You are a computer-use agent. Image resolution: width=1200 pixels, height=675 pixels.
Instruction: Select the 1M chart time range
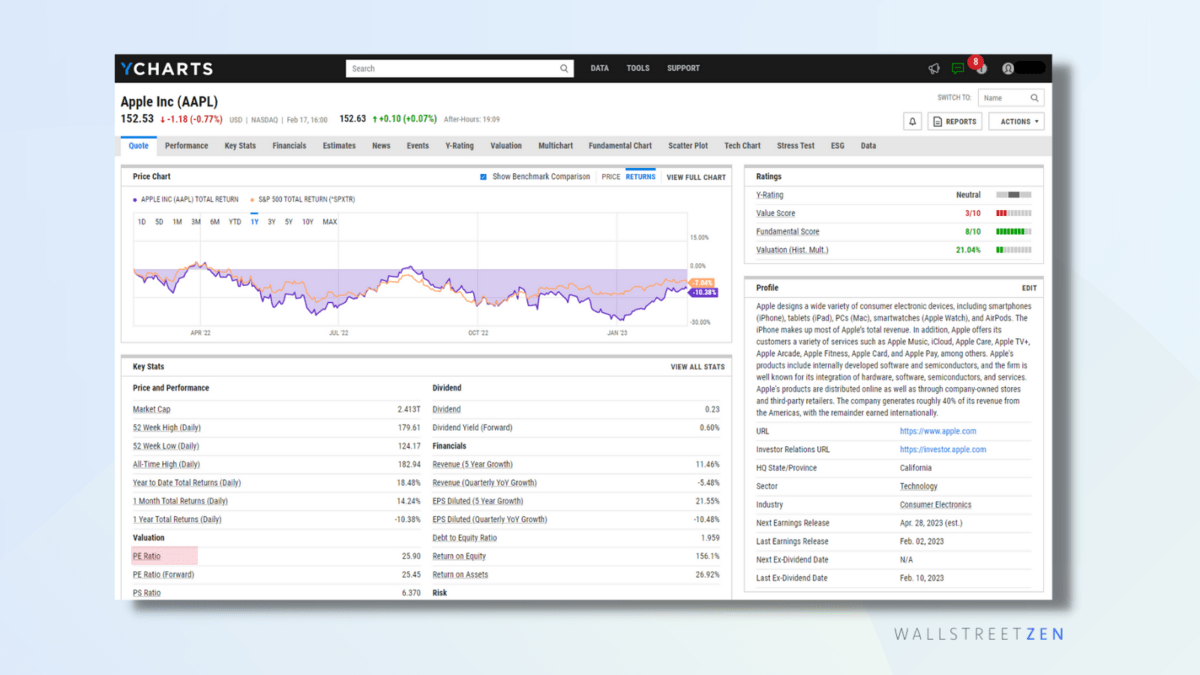click(x=177, y=222)
